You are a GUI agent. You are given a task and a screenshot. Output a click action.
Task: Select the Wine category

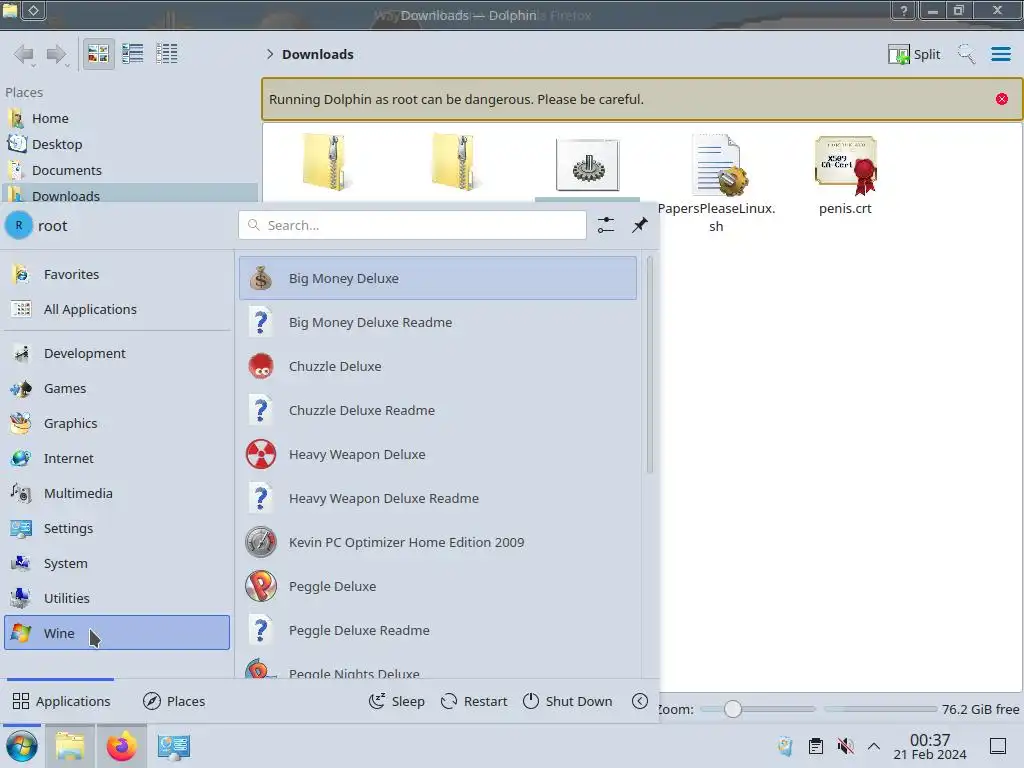tap(117, 633)
